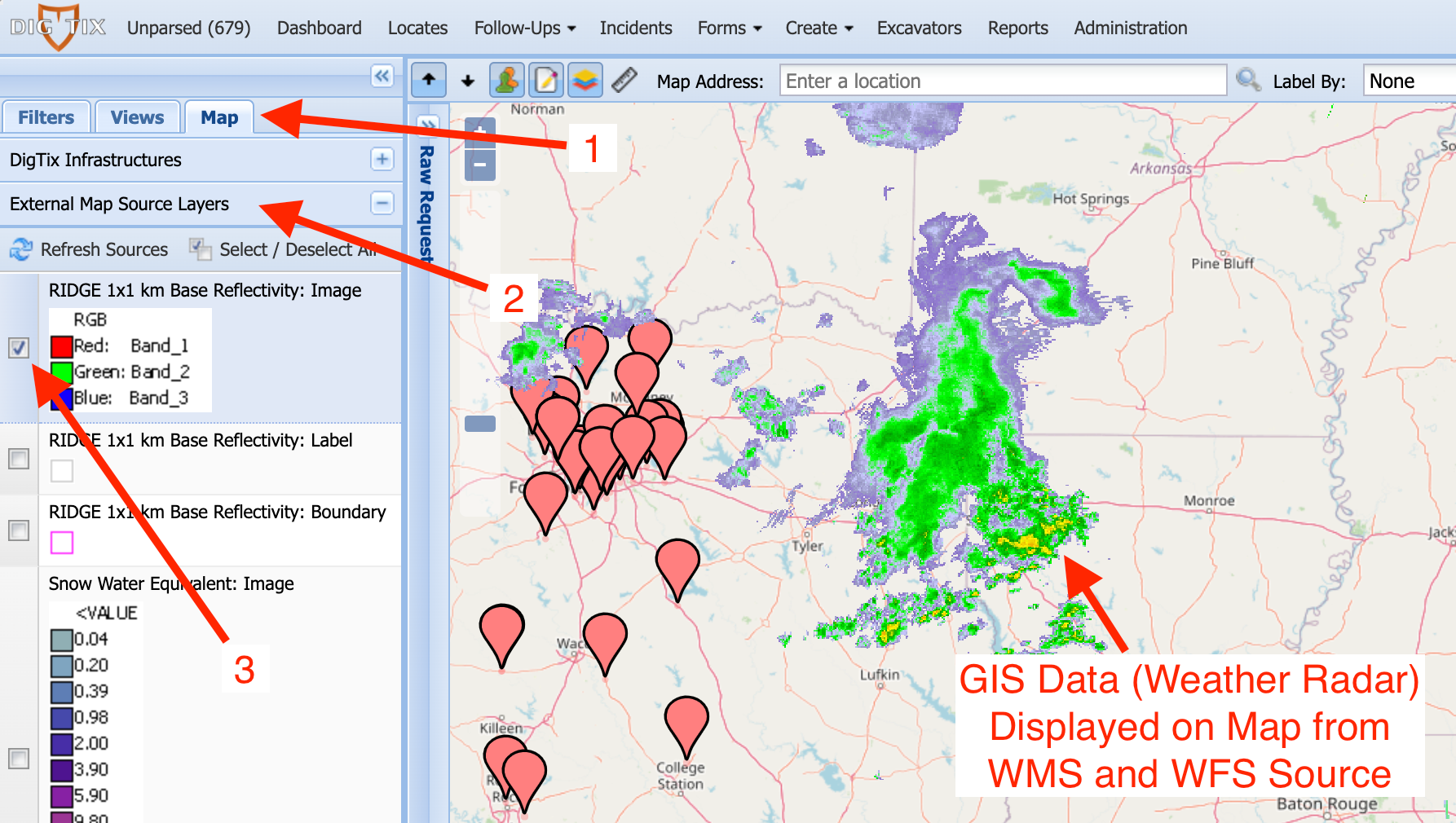Viewport: 1456px width, 823px height.
Task: Click the vertical Raw Request label
Action: (426, 204)
